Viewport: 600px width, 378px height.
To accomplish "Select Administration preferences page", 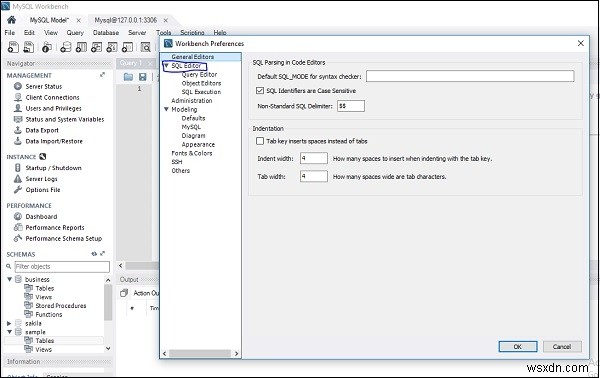I will tap(192, 100).
